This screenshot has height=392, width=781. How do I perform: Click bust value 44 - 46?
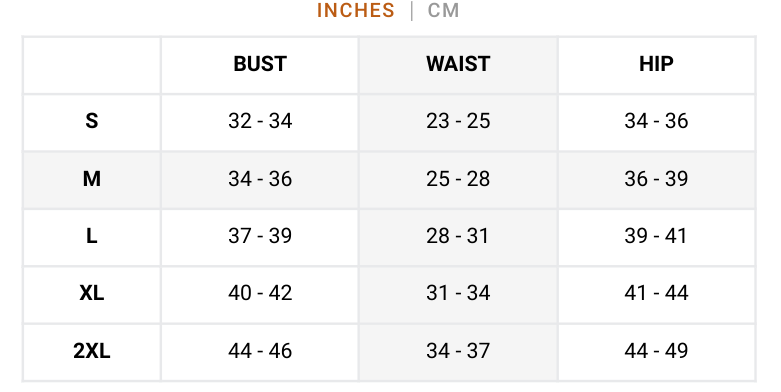[260, 351]
